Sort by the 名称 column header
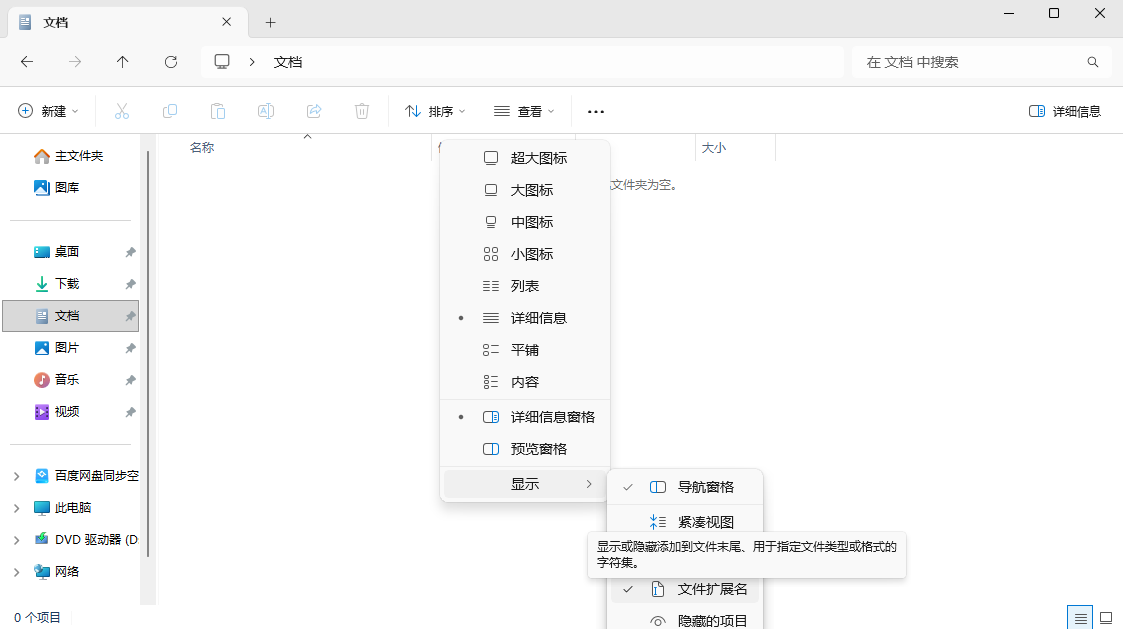The height and width of the screenshot is (629, 1123). click(202, 148)
